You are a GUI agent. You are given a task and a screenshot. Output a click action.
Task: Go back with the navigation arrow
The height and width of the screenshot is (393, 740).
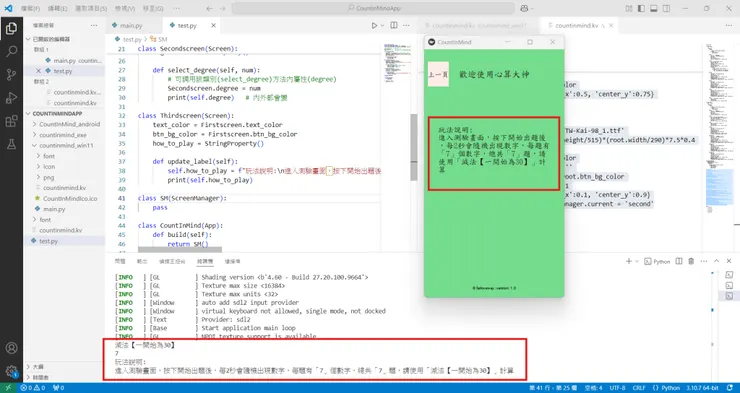click(210, 8)
